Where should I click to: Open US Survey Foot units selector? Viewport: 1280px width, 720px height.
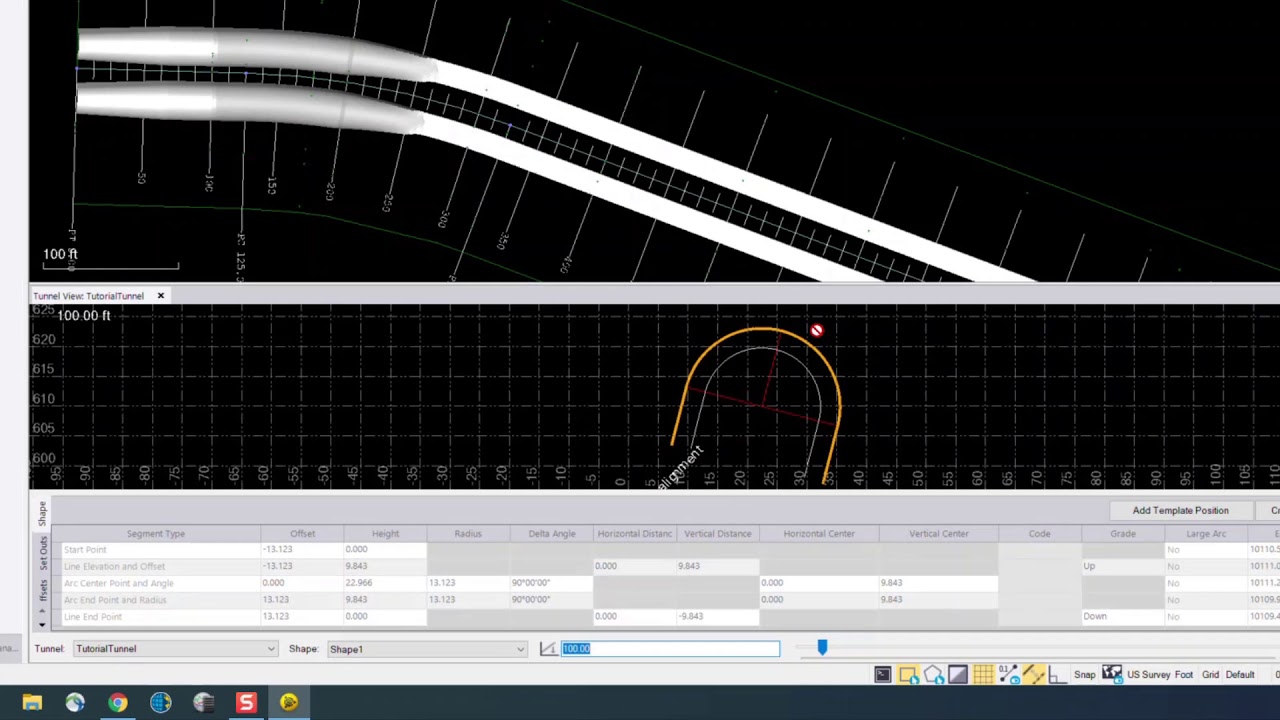coord(1160,675)
